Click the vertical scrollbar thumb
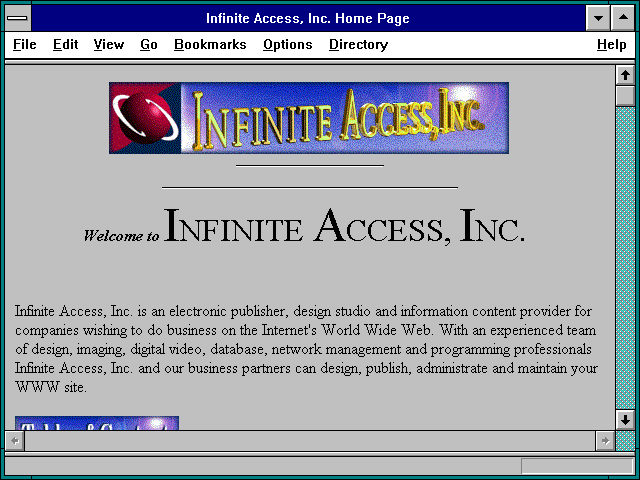The width and height of the screenshot is (640, 480). point(625,96)
